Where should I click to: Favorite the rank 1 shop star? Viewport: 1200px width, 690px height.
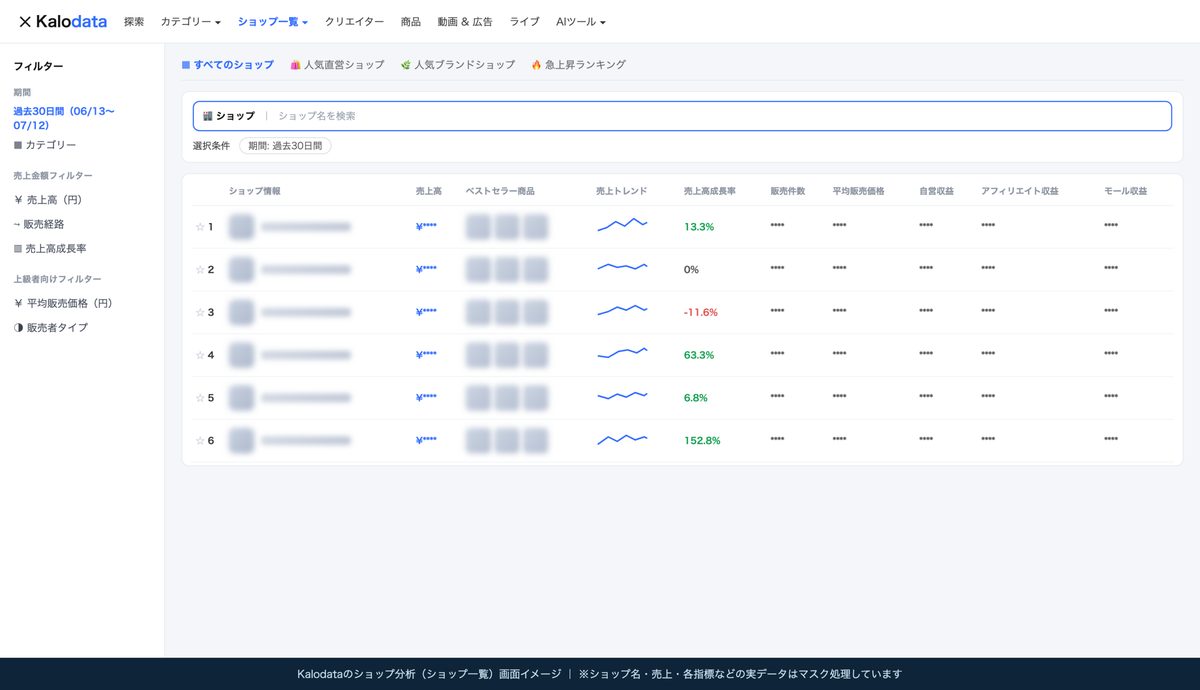coord(200,227)
